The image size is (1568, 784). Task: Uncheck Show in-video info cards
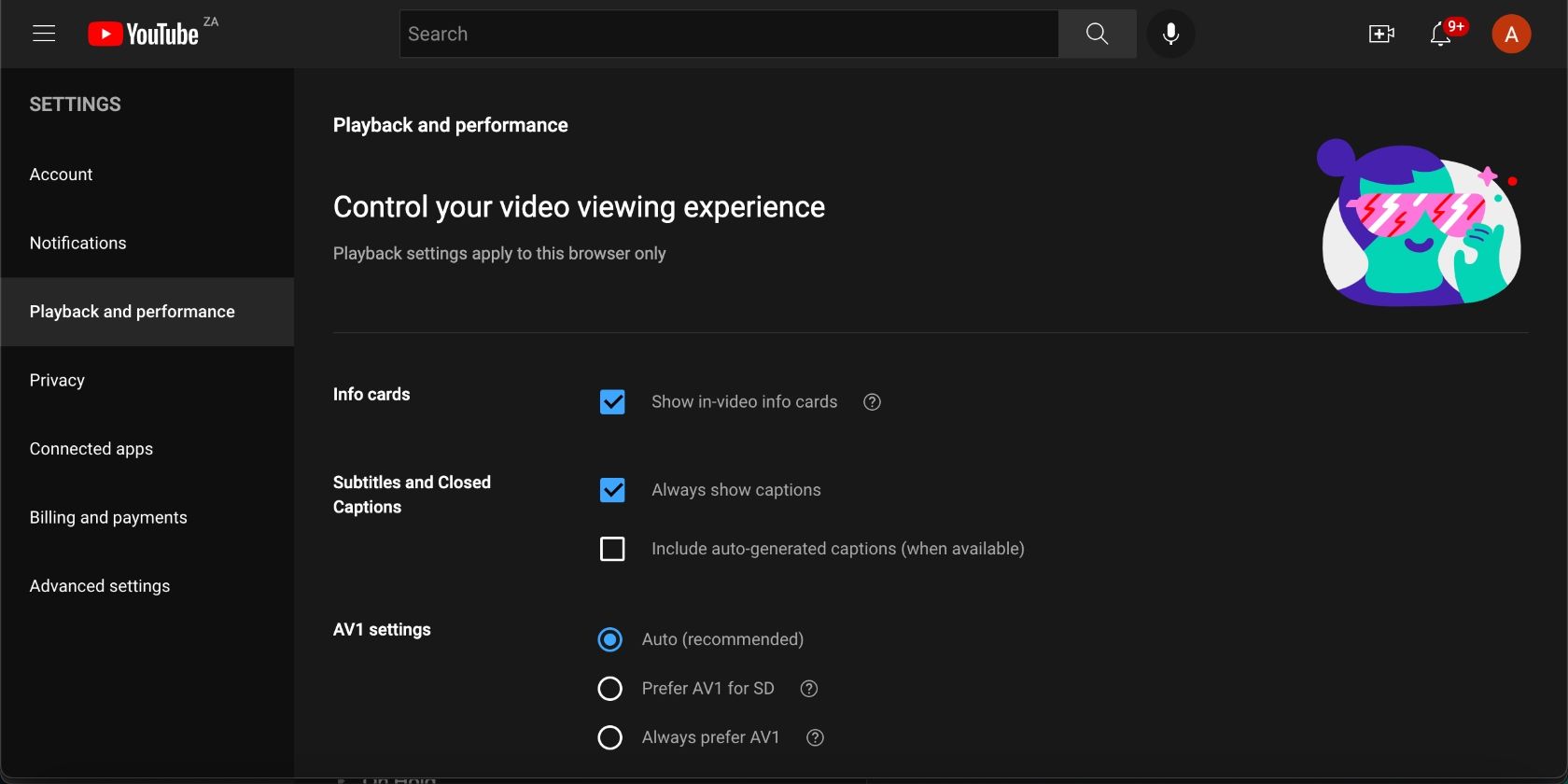(x=612, y=402)
